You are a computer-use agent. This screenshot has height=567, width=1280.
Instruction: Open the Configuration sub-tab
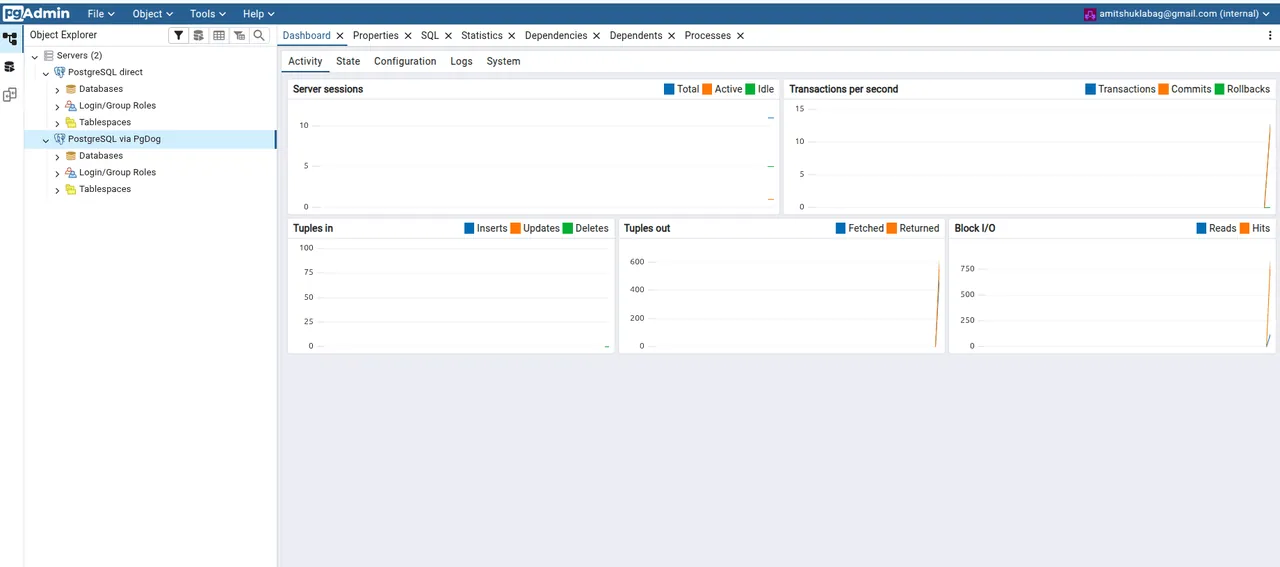point(405,61)
